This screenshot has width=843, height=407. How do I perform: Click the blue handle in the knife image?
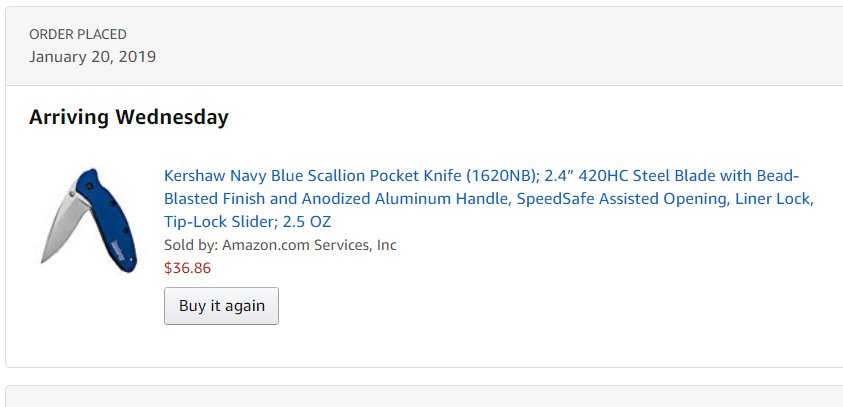108,218
